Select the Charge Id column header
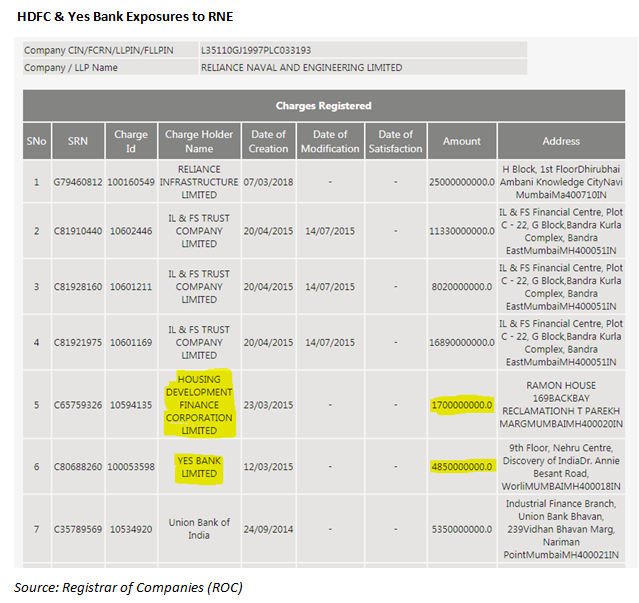This screenshot has width=639, height=603. [x=131, y=141]
